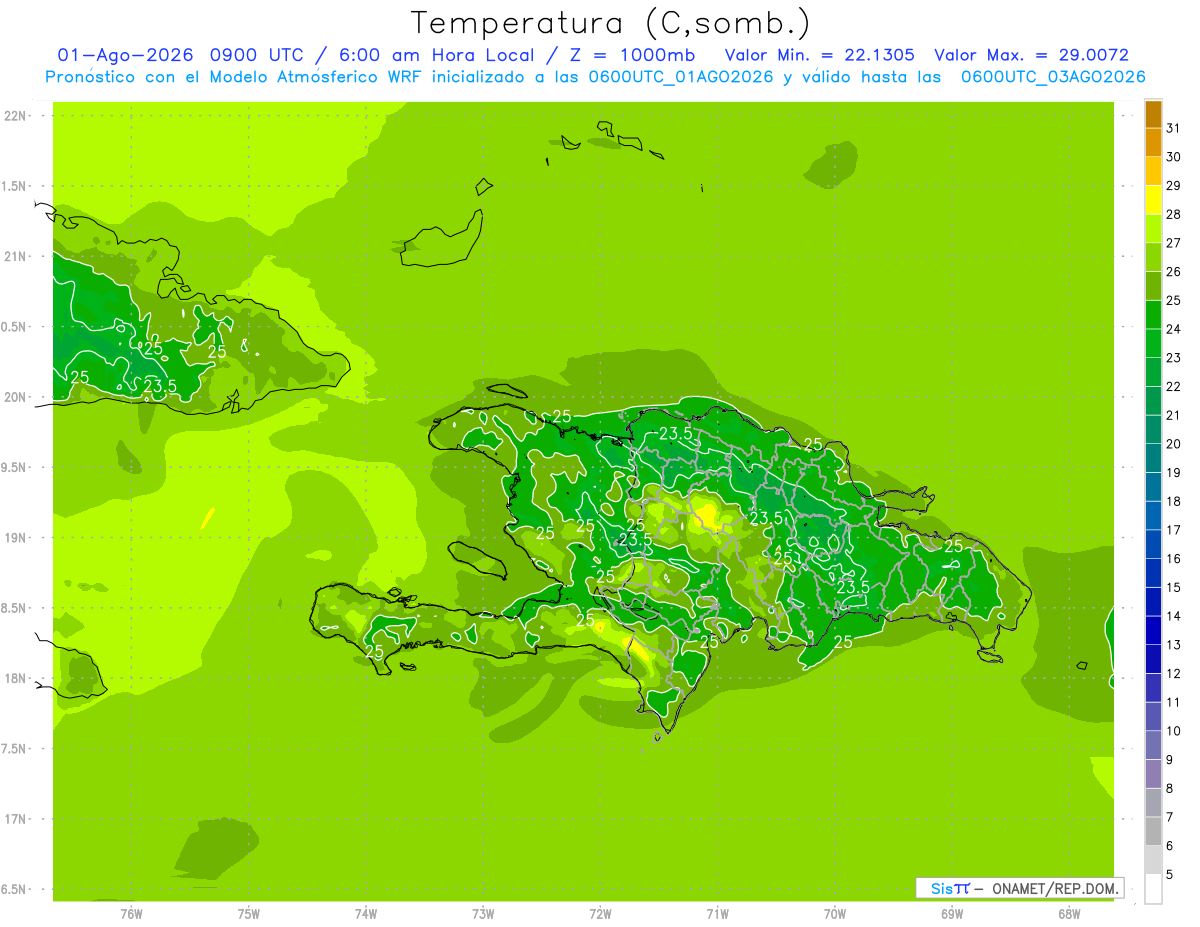Click the "71W" longitude axis label

pyautogui.click(x=717, y=913)
